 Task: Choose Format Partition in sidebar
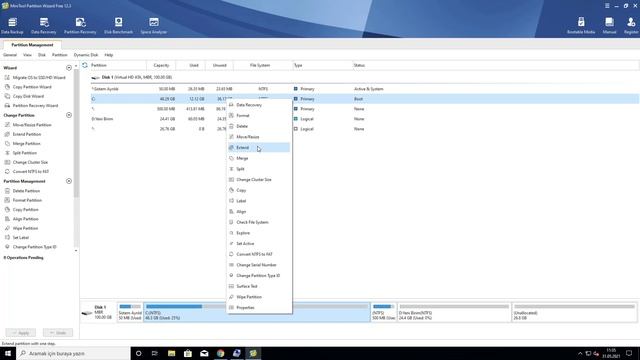click(x=23, y=200)
